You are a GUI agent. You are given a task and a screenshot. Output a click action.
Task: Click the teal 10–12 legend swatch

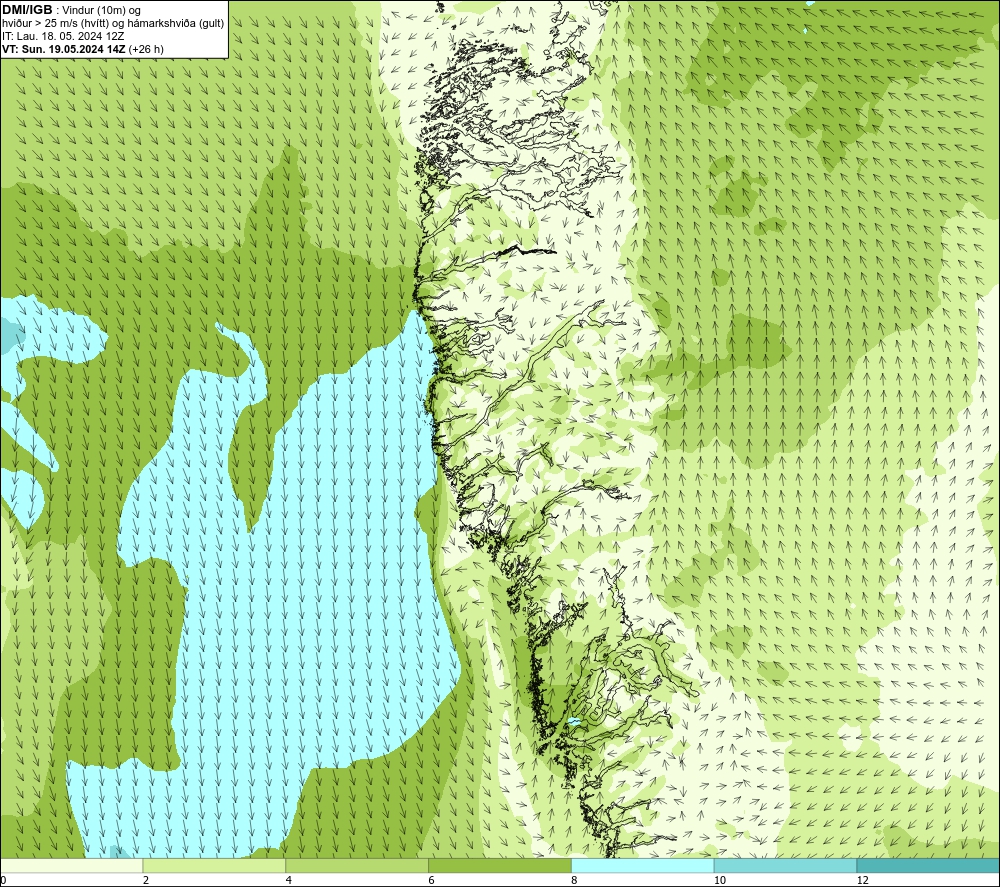[786, 866]
